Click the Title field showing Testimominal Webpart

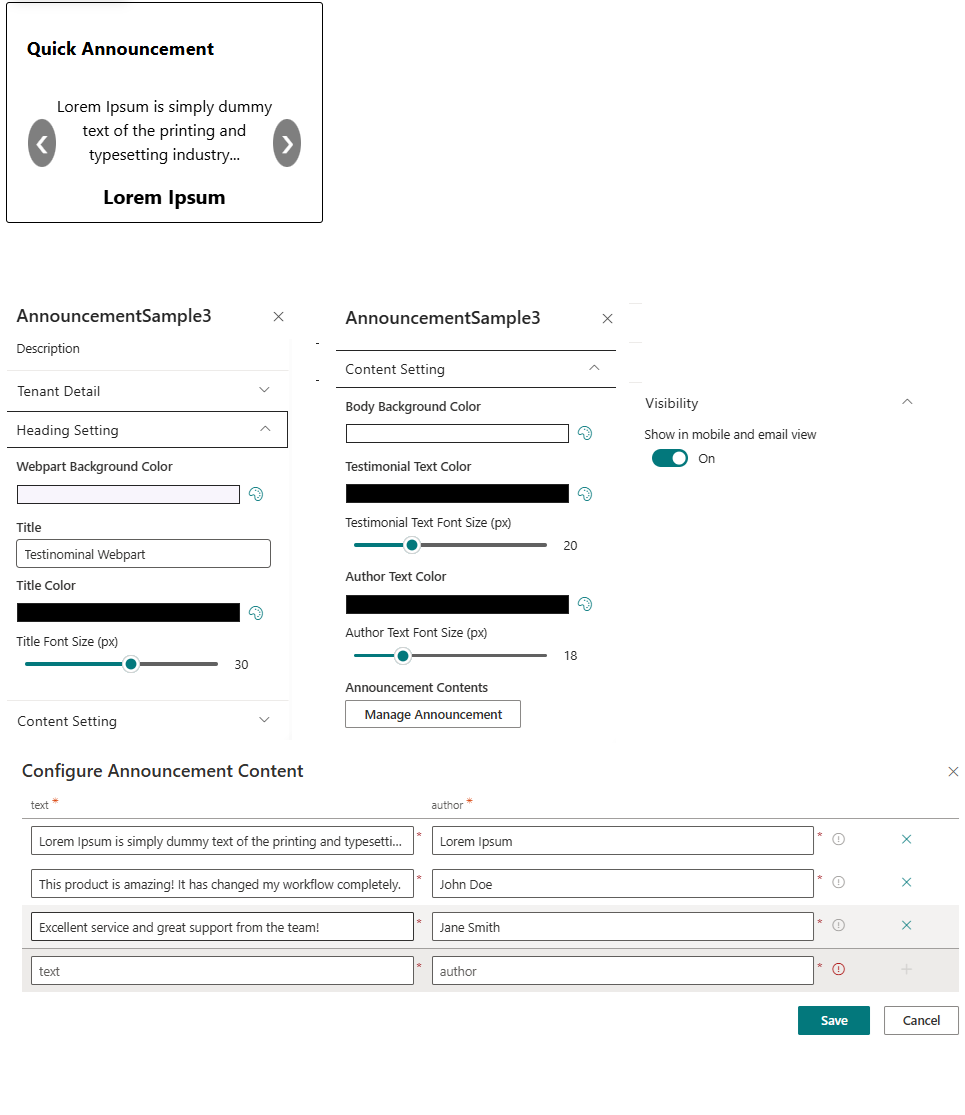pyautogui.click(x=143, y=553)
